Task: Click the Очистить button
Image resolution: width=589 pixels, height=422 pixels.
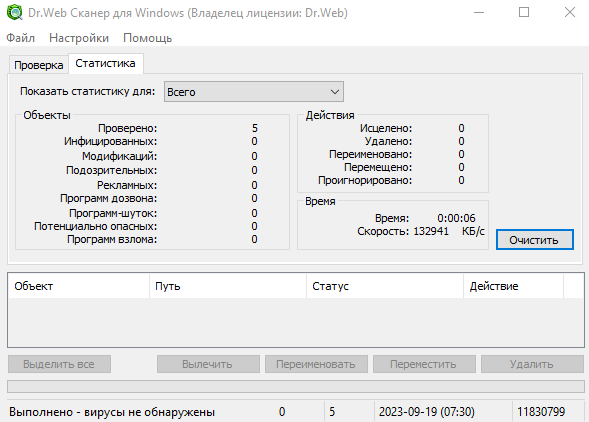Action: 535,240
